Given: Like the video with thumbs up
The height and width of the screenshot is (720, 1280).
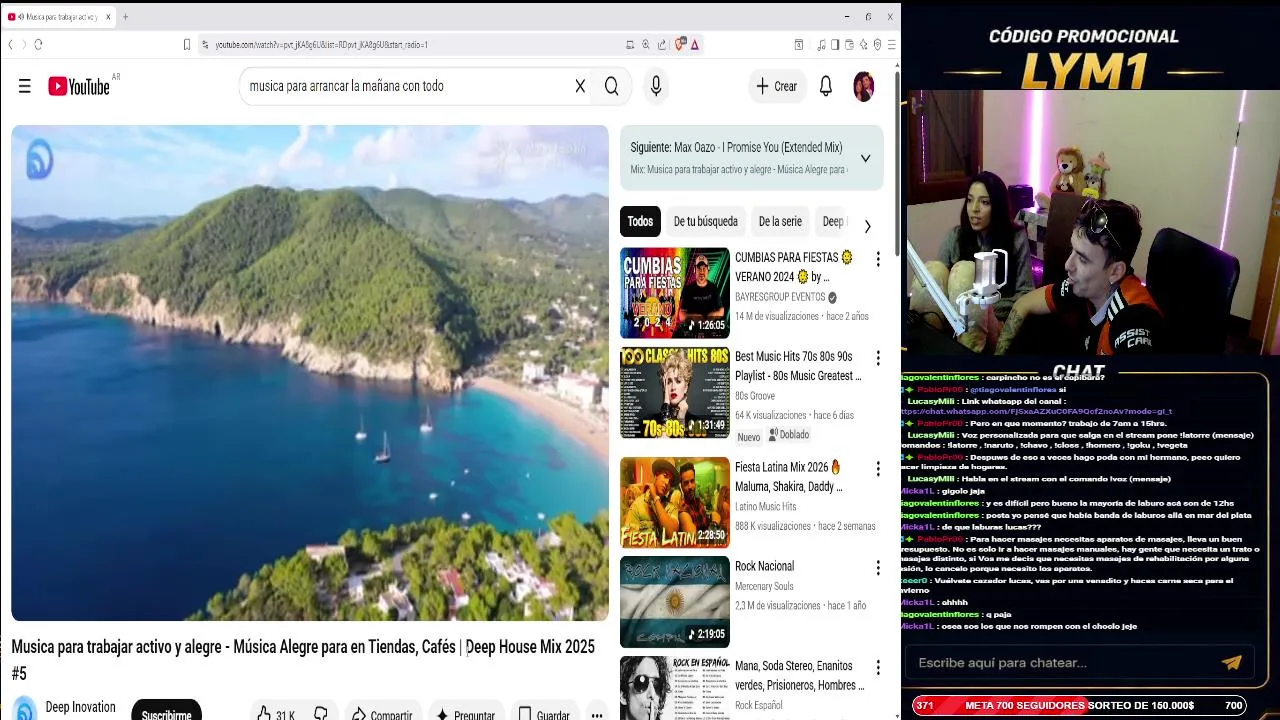Looking at the screenshot, I should pyautogui.click(x=275, y=714).
